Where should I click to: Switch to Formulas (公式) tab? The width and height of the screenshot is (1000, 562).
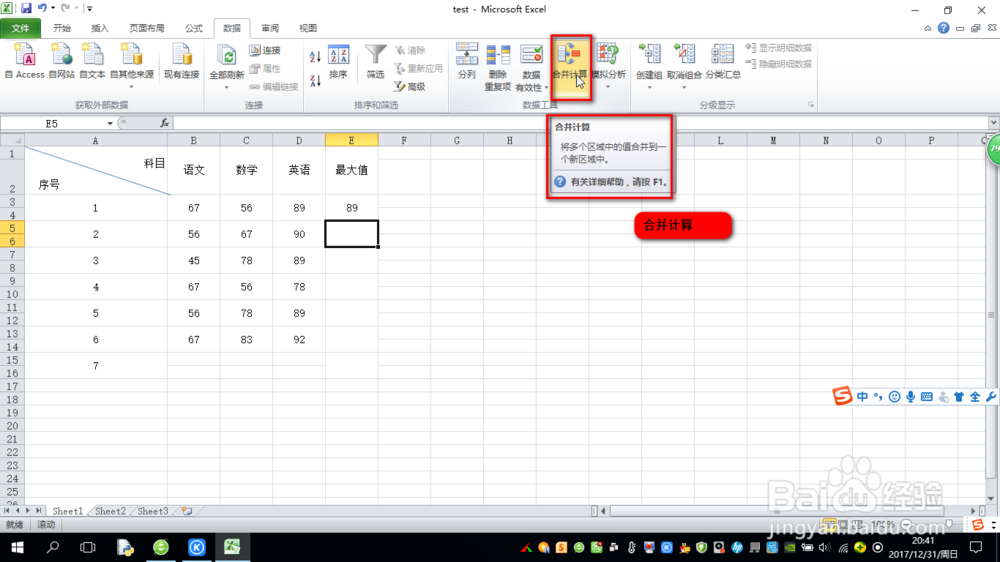(x=194, y=28)
